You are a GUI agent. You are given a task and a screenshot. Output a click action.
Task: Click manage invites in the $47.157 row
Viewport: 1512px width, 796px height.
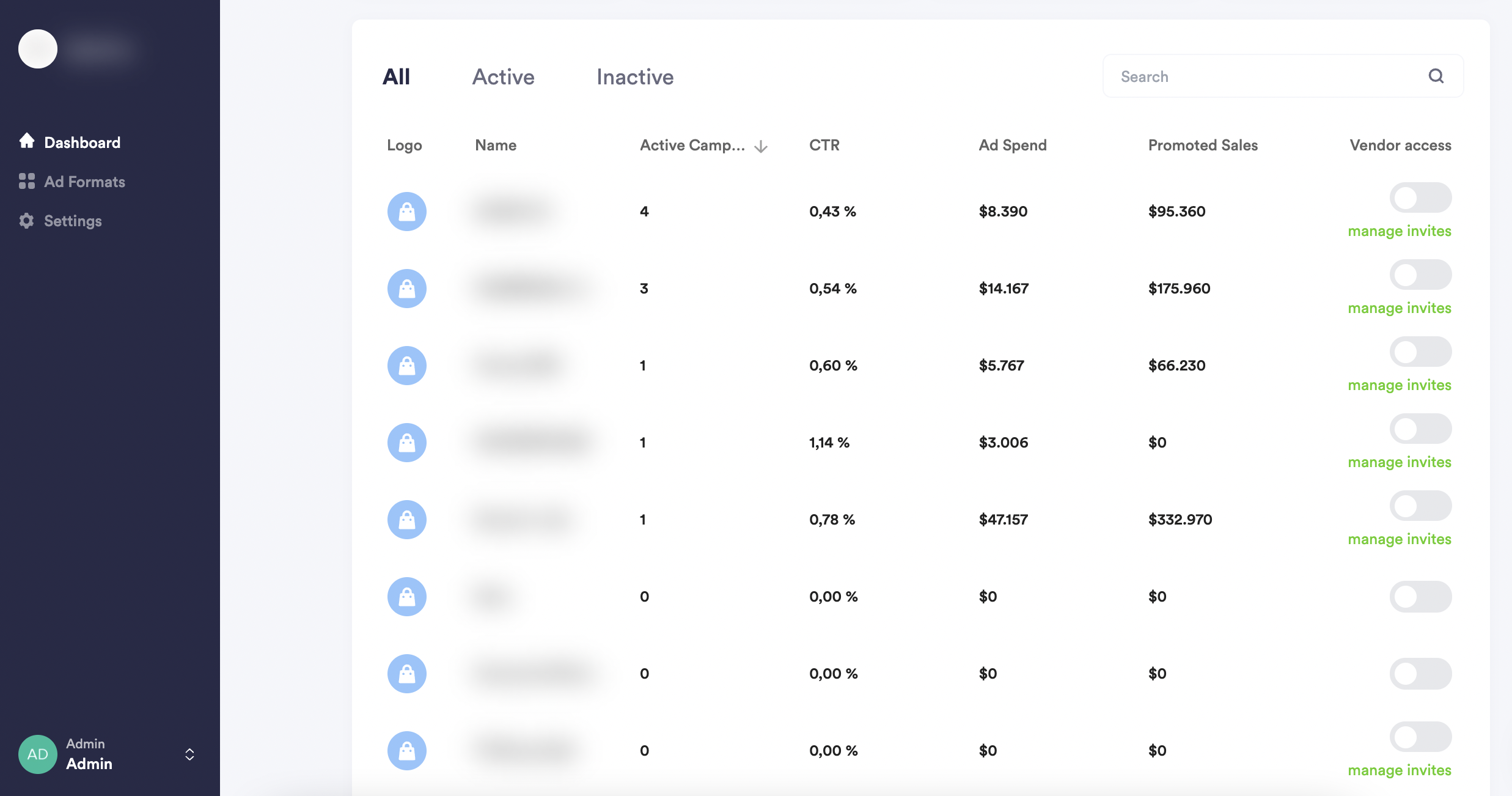click(1400, 539)
